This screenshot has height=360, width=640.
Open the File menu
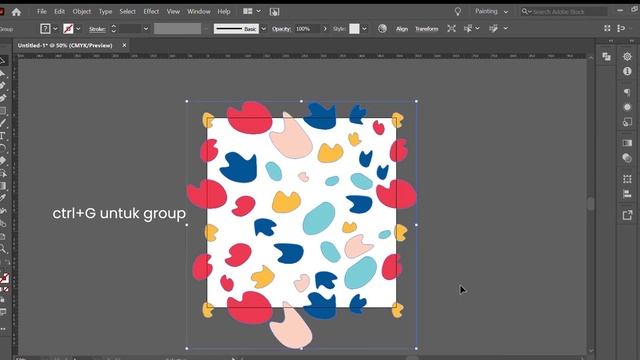coord(42,11)
